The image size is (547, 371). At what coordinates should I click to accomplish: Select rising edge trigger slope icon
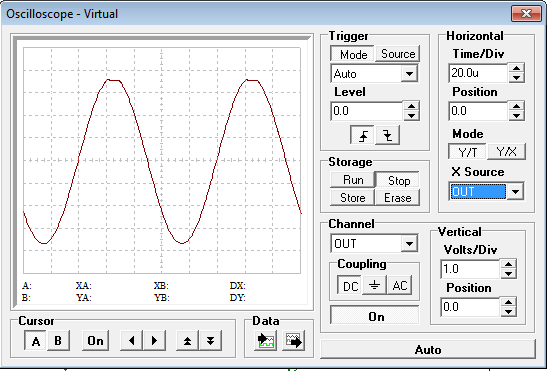(x=362, y=135)
